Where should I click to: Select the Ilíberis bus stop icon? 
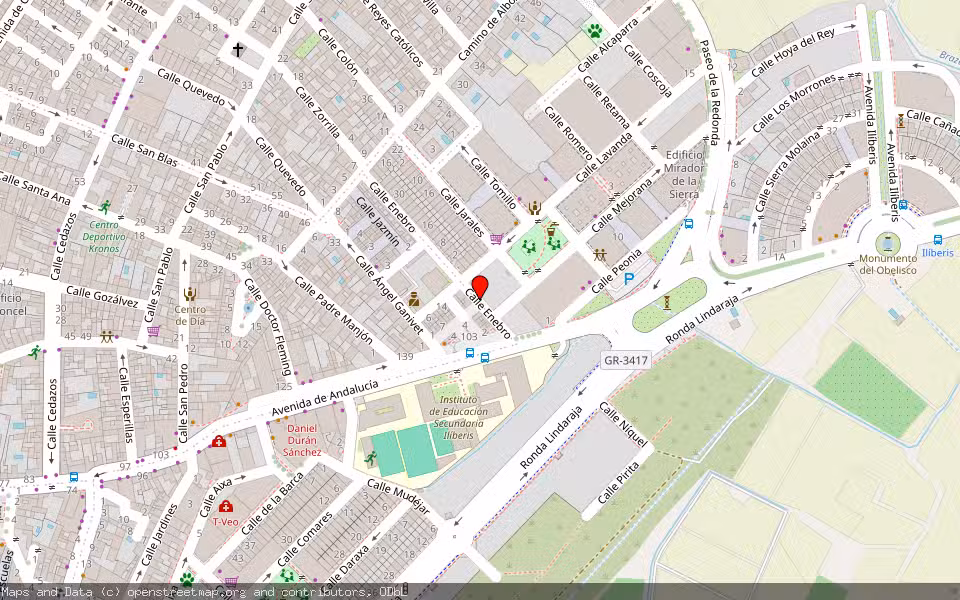tap(938, 240)
